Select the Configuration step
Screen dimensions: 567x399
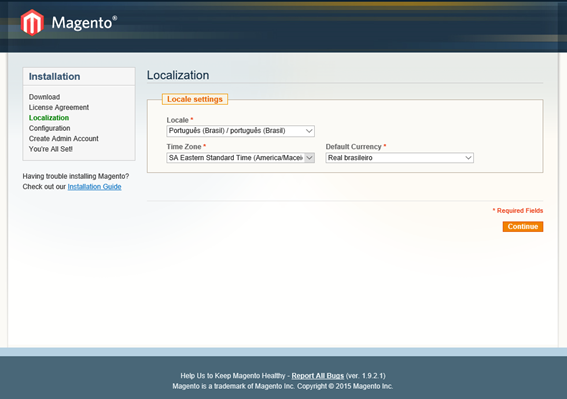(50, 128)
